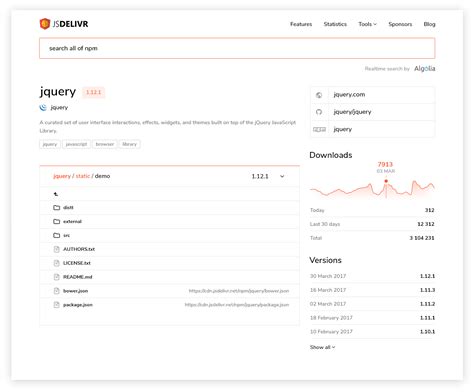Open the jquery/jquery repository link
Screen dimensions: 474x392
pyautogui.click(x=352, y=112)
